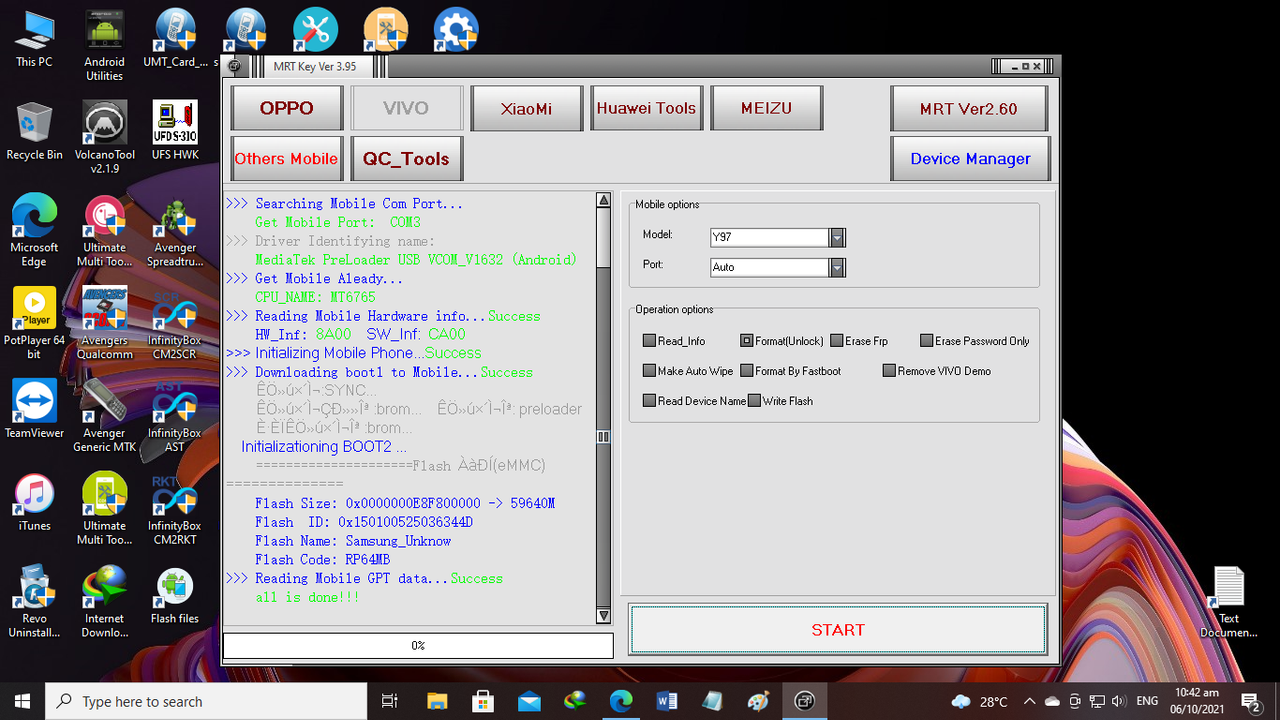Toggle the Erase Frp checkbox
Viewport: 1280px width, 720px height.
click(x=837, y=341)
